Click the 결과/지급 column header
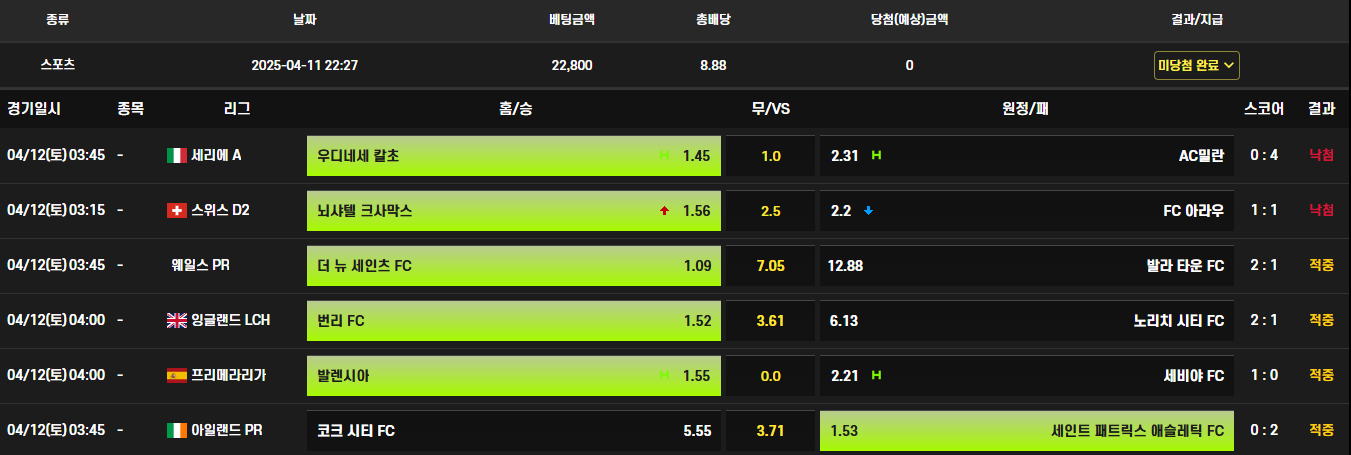Image resolution: width=1351 pixels, height=455 pixels. click(x=1197, y=19)
